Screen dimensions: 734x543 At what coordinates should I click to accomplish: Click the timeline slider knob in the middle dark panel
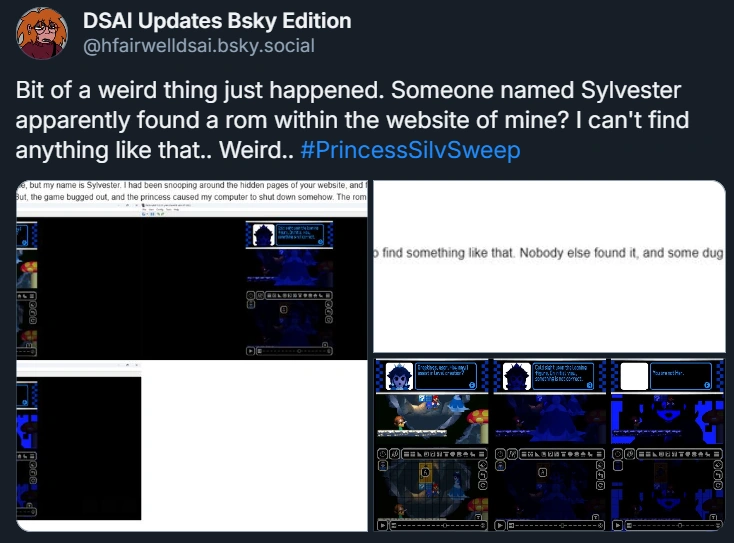pos(562,526)
